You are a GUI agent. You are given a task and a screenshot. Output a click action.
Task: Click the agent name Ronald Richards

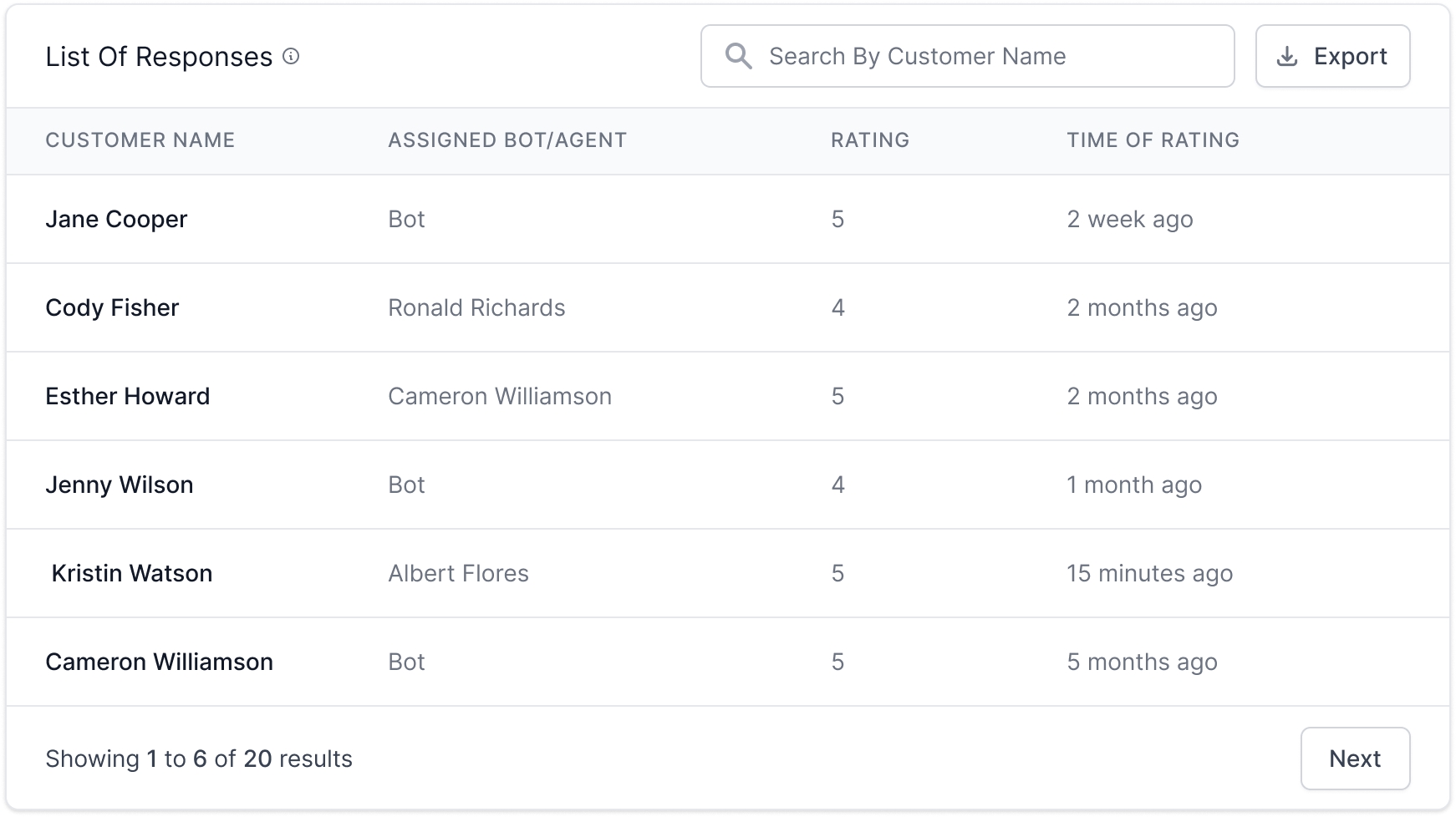click(x=476, y=307)
